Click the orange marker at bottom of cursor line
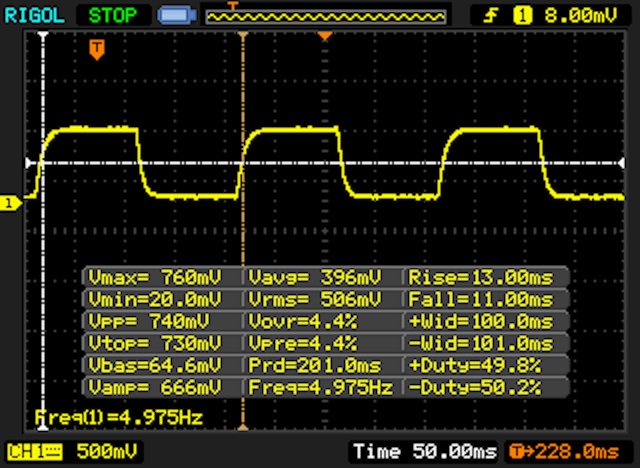 pyautogui.click(x=243, y=427)
